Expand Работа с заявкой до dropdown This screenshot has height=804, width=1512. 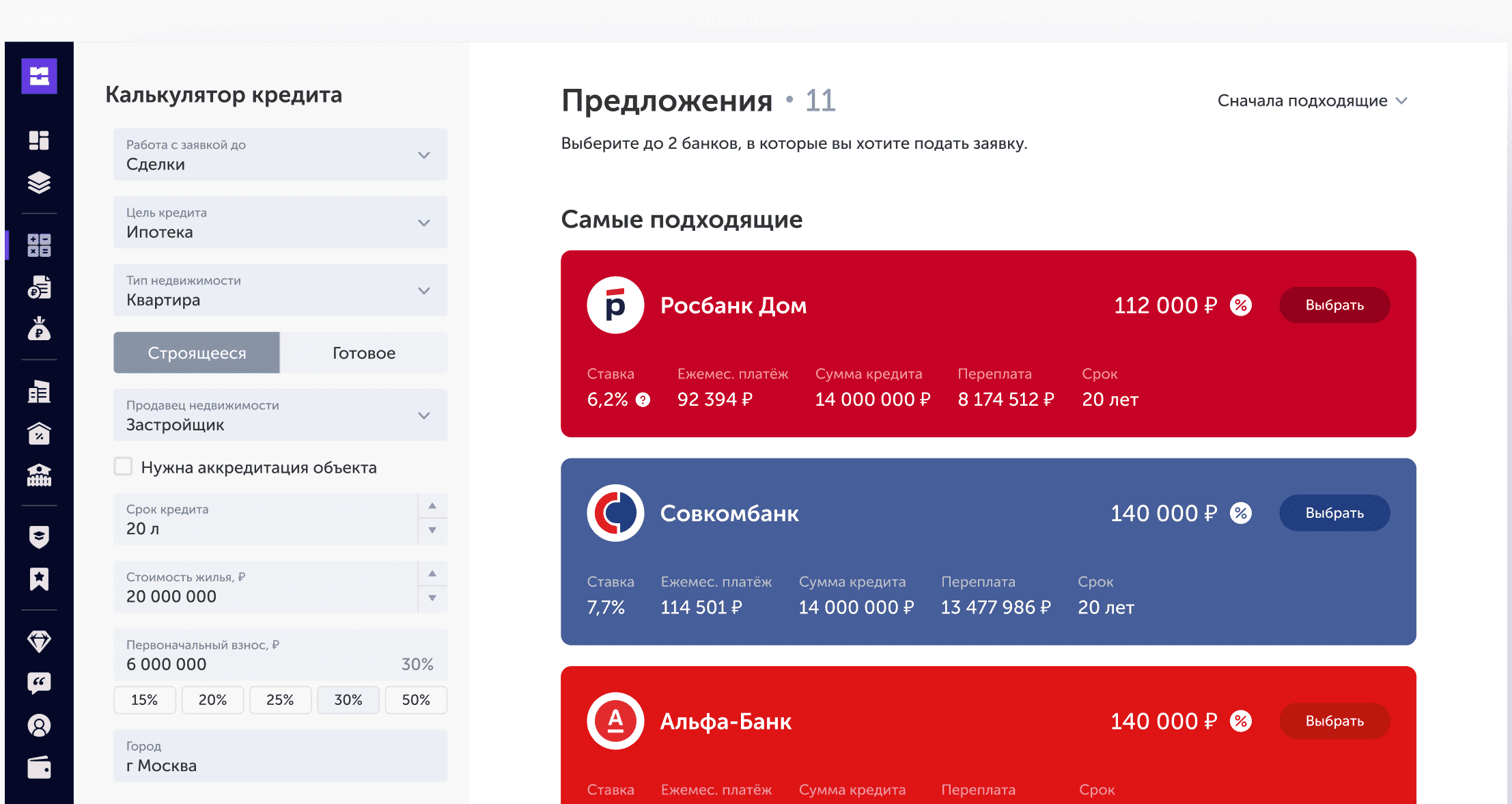(281, 154)
